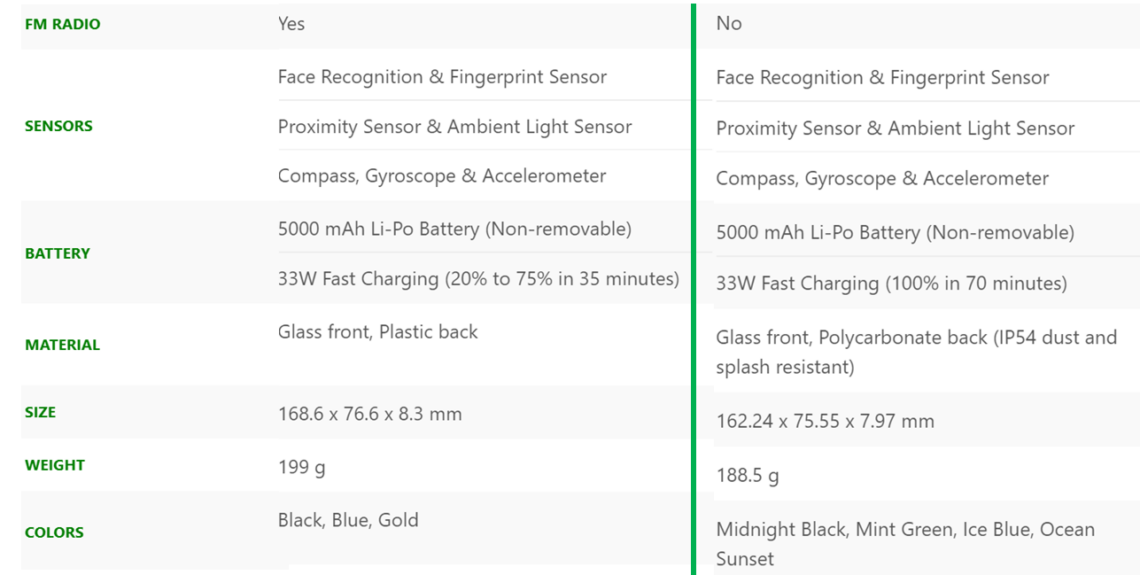Click the COLORS spec label
Image resolution: width=1140 pixels, height=575 pixels.
point(54,532)
